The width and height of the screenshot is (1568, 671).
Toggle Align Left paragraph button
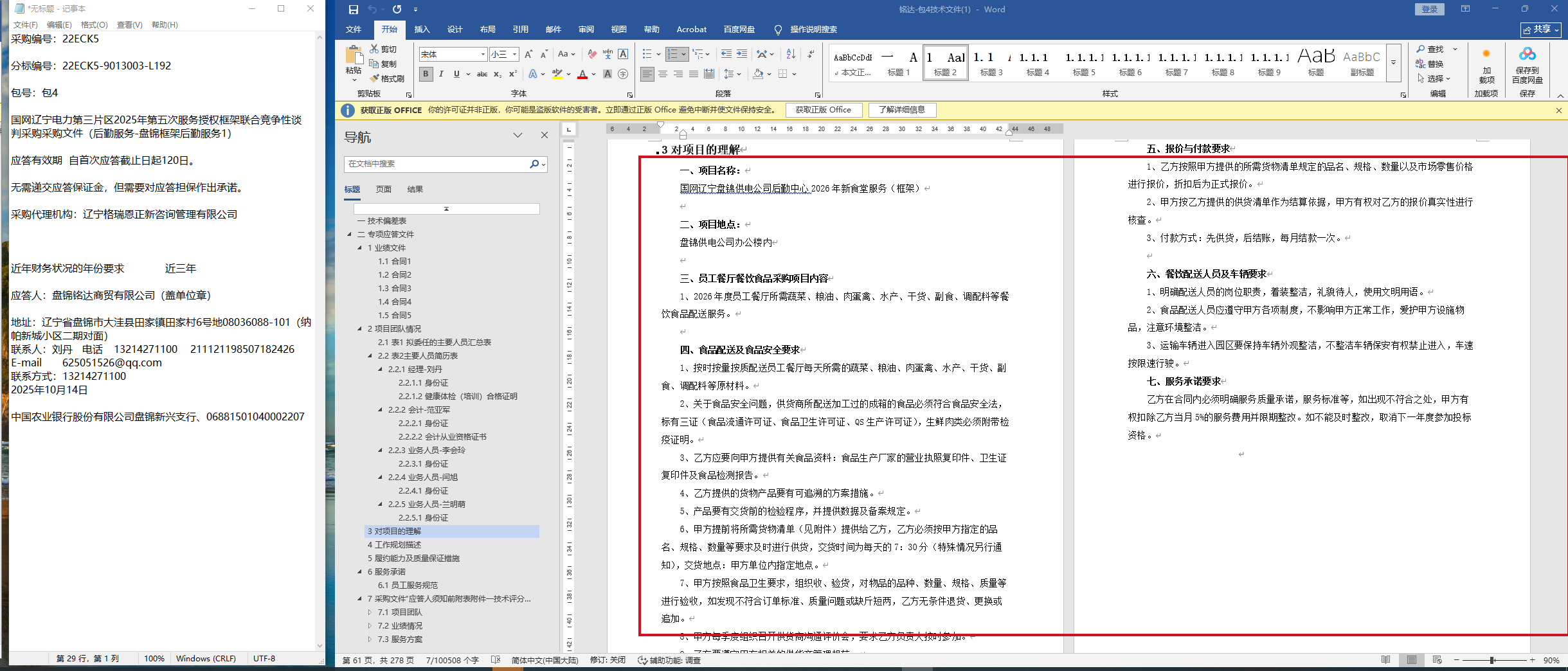point(647,75)
